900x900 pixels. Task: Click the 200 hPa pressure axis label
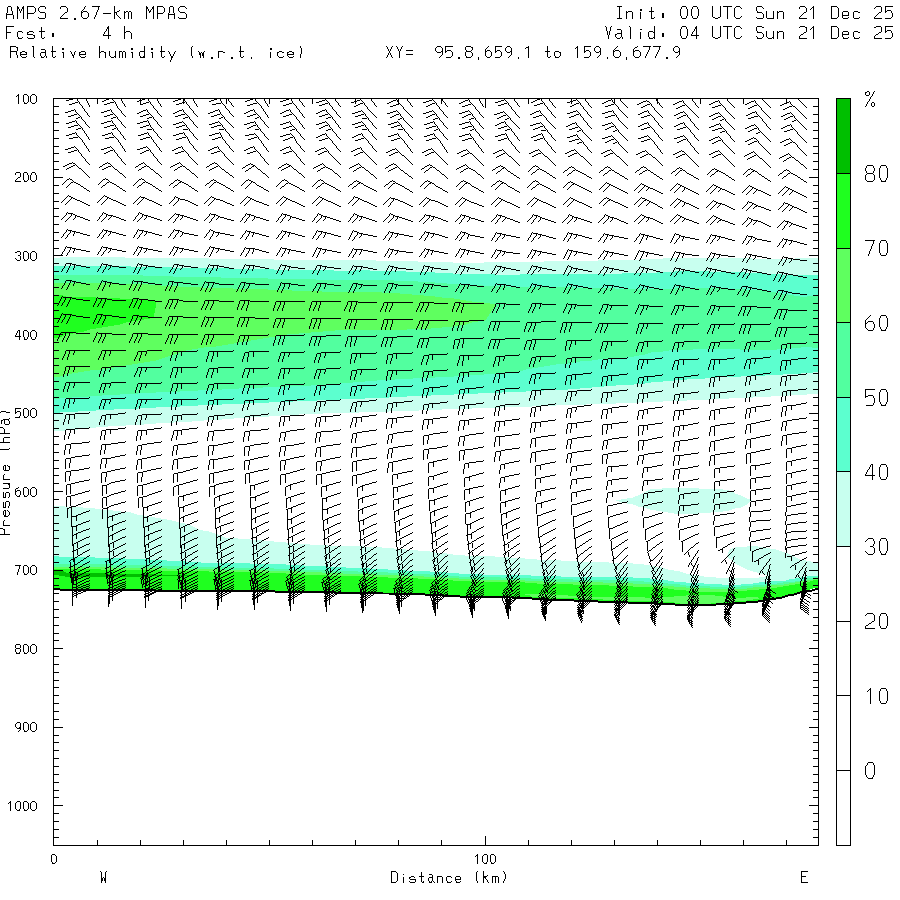tap(26, 177)
